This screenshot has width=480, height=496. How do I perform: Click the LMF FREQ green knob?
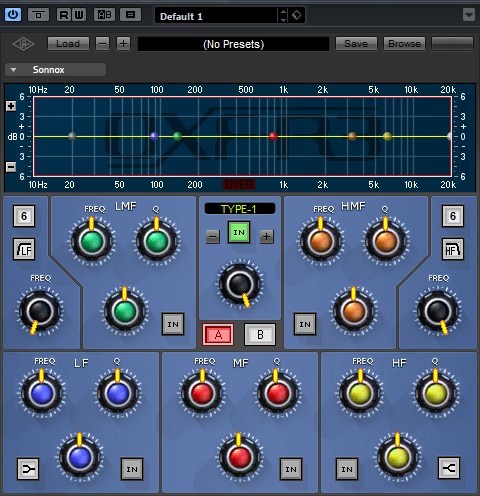pyautogui.click(x=92, y=241)
